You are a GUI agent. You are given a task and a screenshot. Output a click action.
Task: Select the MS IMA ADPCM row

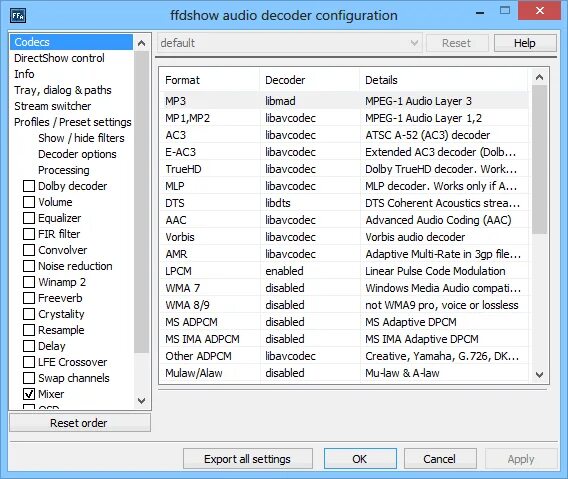pos(344,339)
